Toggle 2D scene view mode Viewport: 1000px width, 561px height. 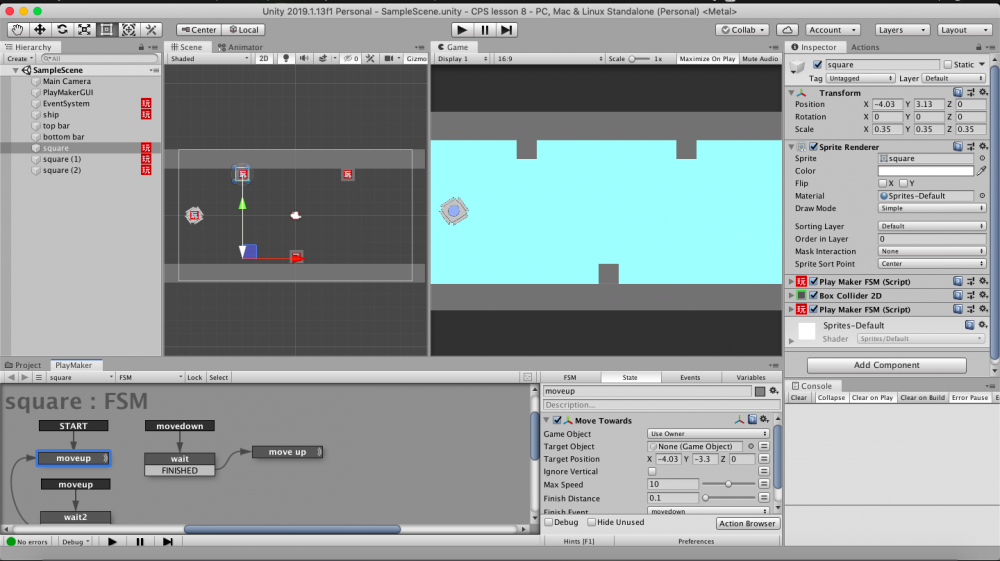pyautogui.click(x=263, y=58)
